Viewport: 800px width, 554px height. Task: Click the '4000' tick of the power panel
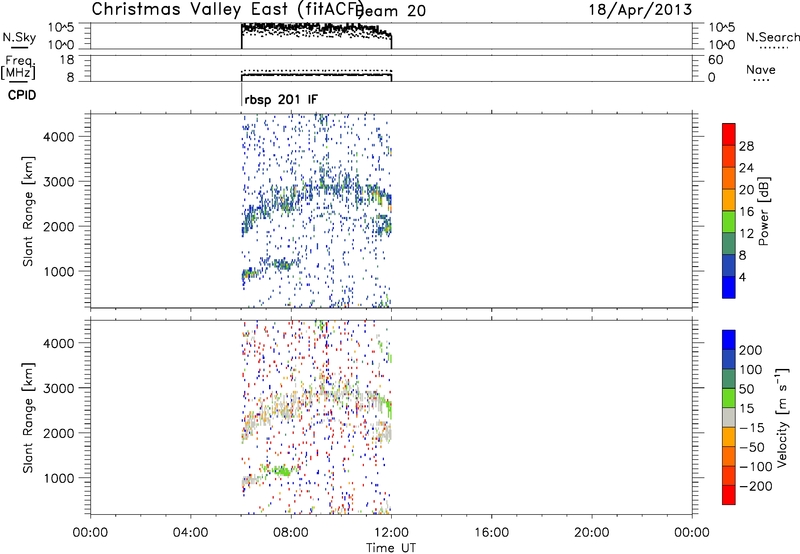point(59,137)
